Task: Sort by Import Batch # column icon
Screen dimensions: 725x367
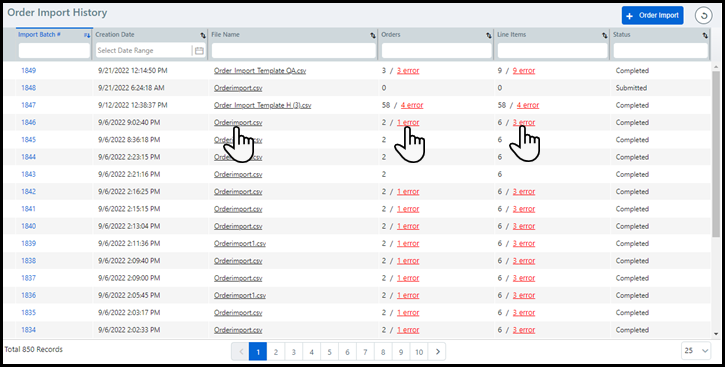Action: pyautogui.click(x=86, y=35)
